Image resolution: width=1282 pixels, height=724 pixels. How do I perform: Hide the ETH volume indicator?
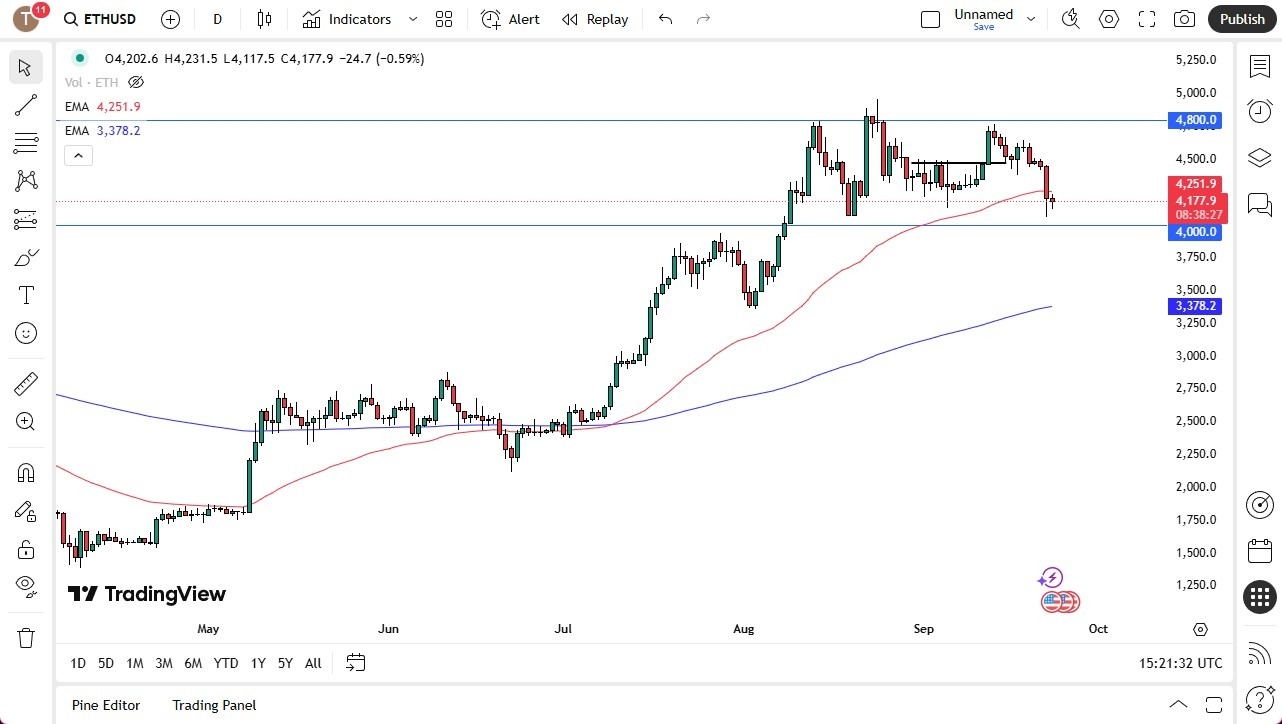[136, 82]
